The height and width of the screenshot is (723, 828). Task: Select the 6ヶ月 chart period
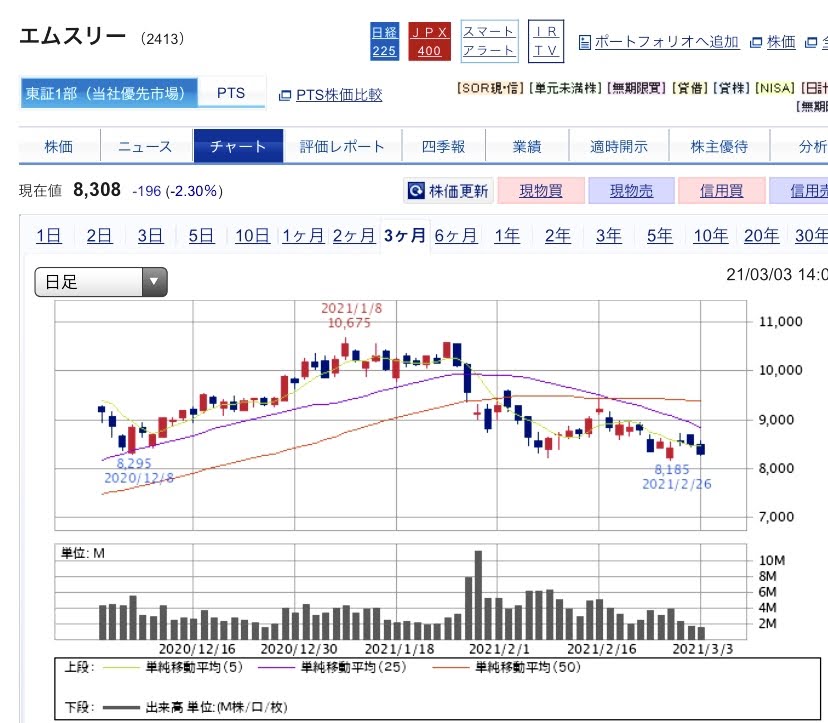tap(456, 236)
